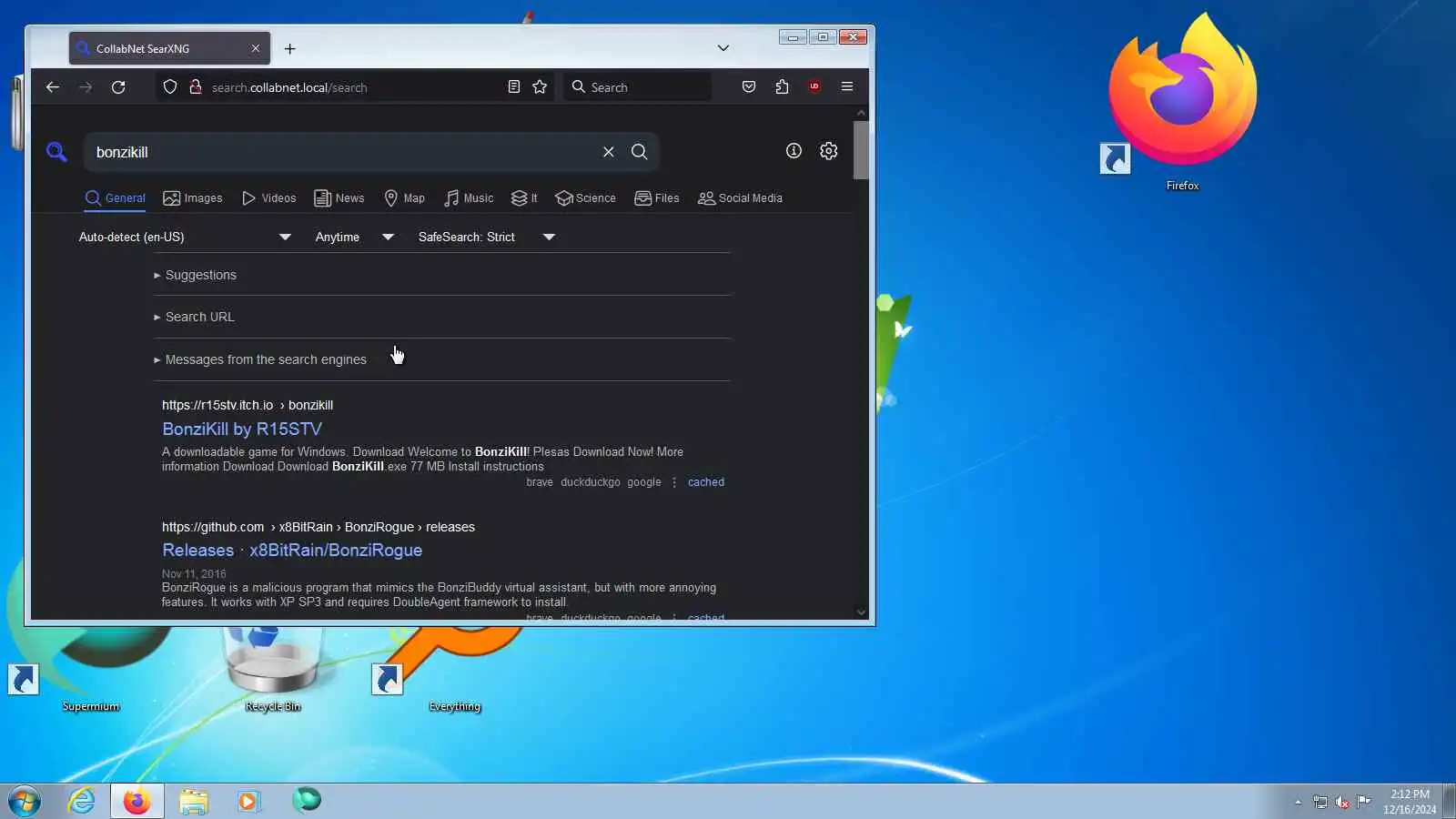Open the list all tabs chevron

pyautogui.click(x=723, y=48)
